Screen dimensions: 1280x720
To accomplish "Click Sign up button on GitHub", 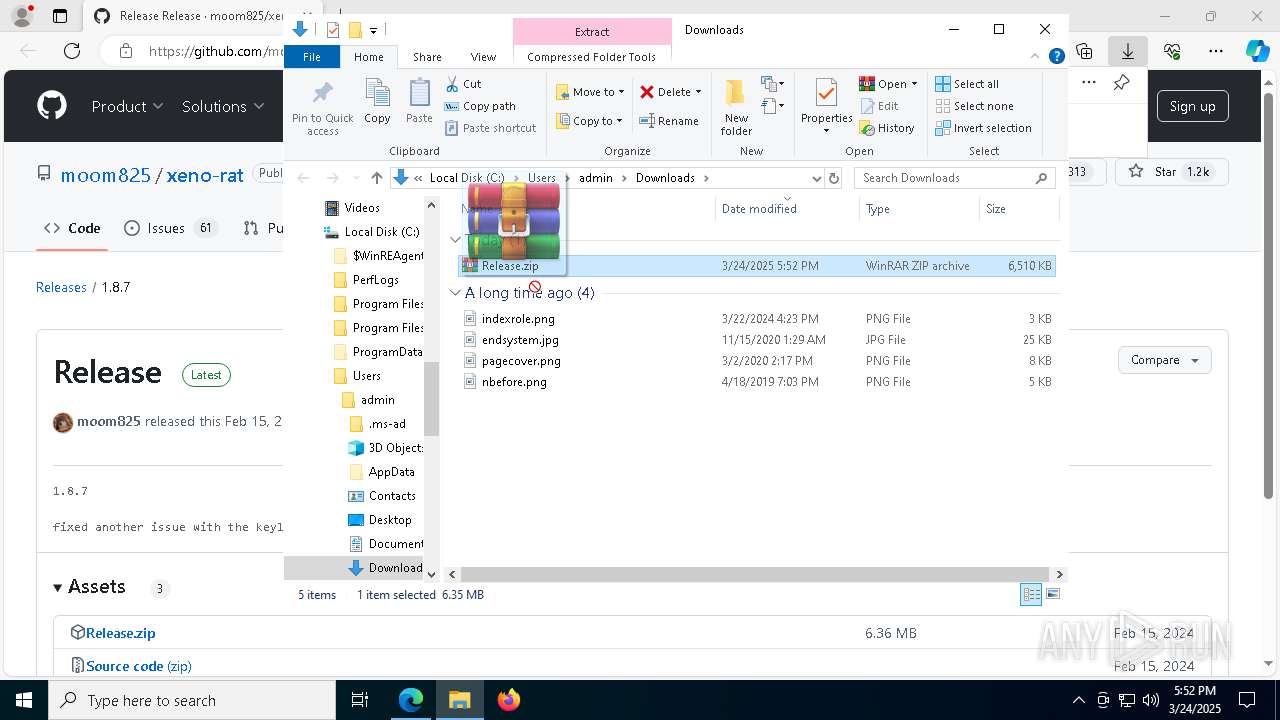I will 1193,106.
